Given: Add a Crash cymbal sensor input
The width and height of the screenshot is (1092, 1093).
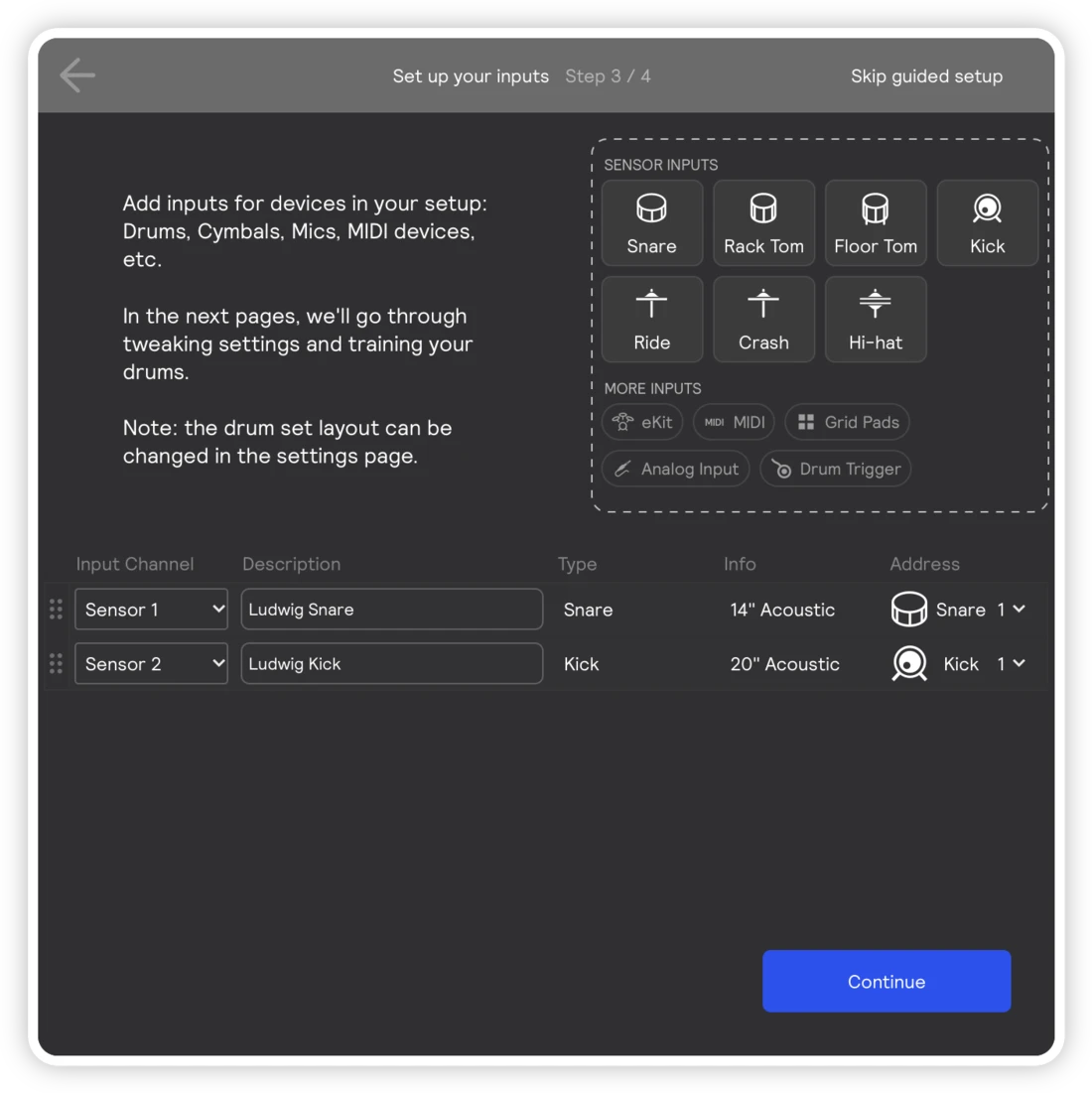Looking at the screenshot, I should point(763,320).
